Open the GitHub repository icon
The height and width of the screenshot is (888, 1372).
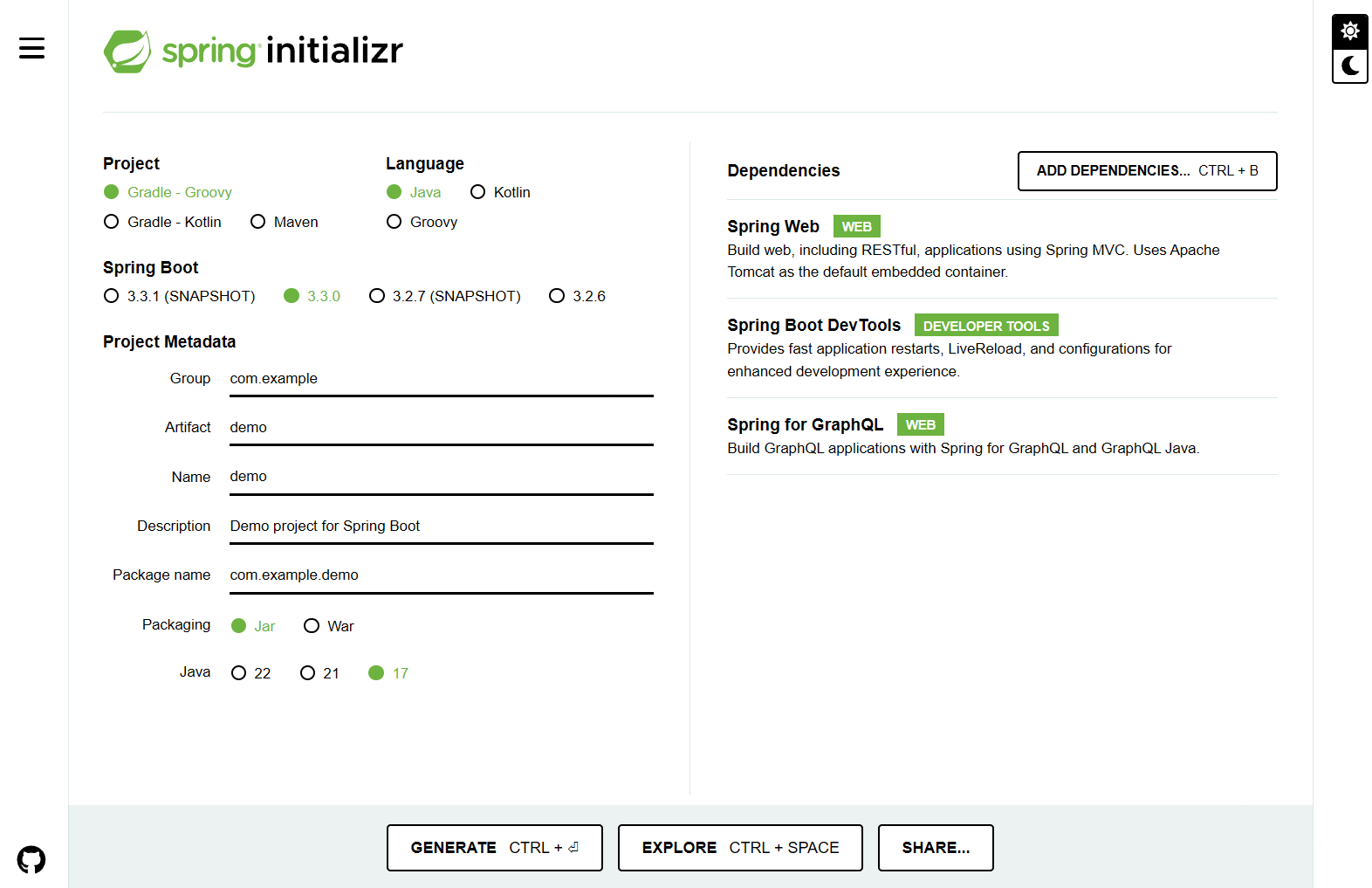(31, 860)
